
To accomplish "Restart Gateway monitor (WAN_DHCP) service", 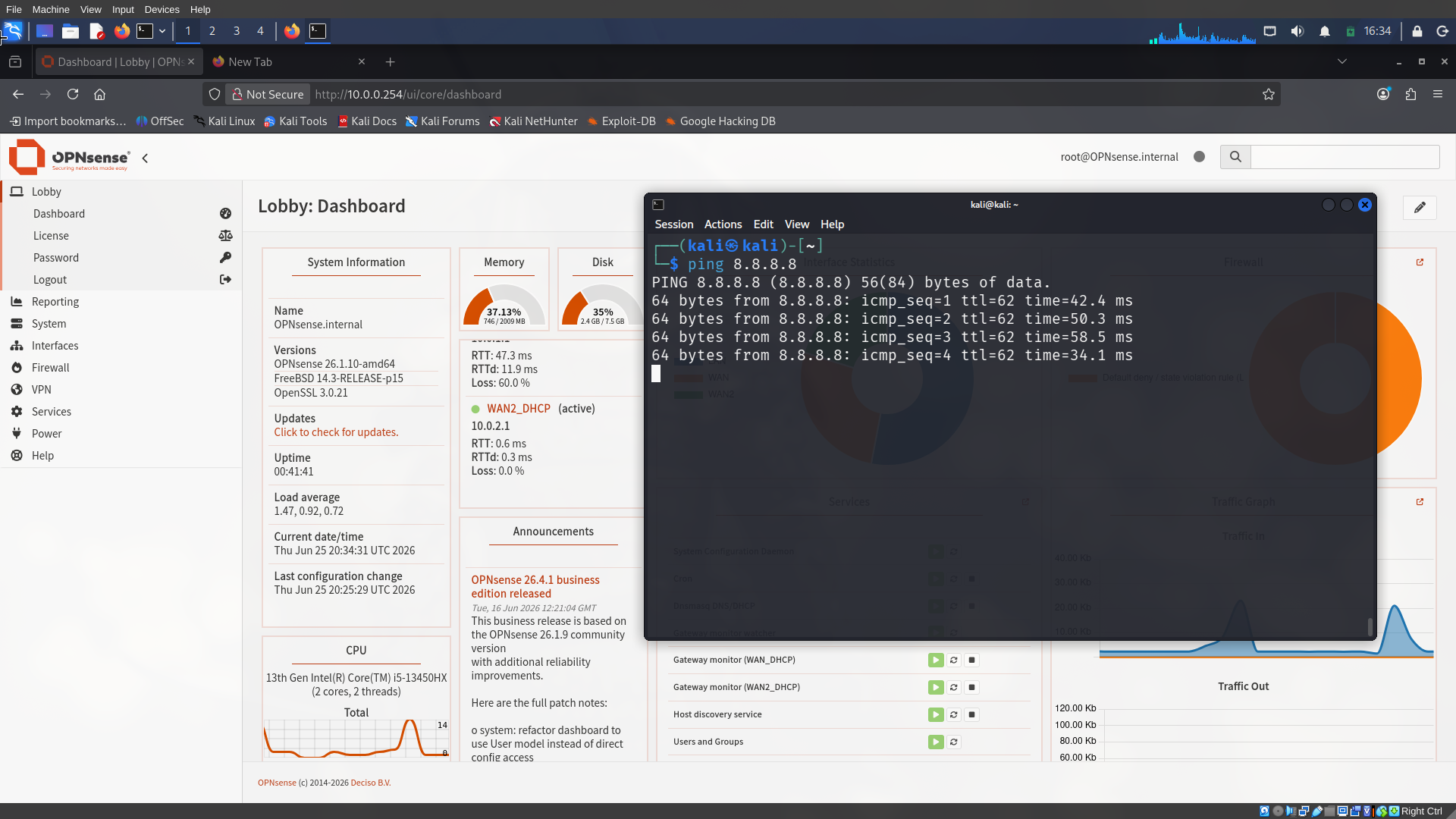I will tap(954, 661).
